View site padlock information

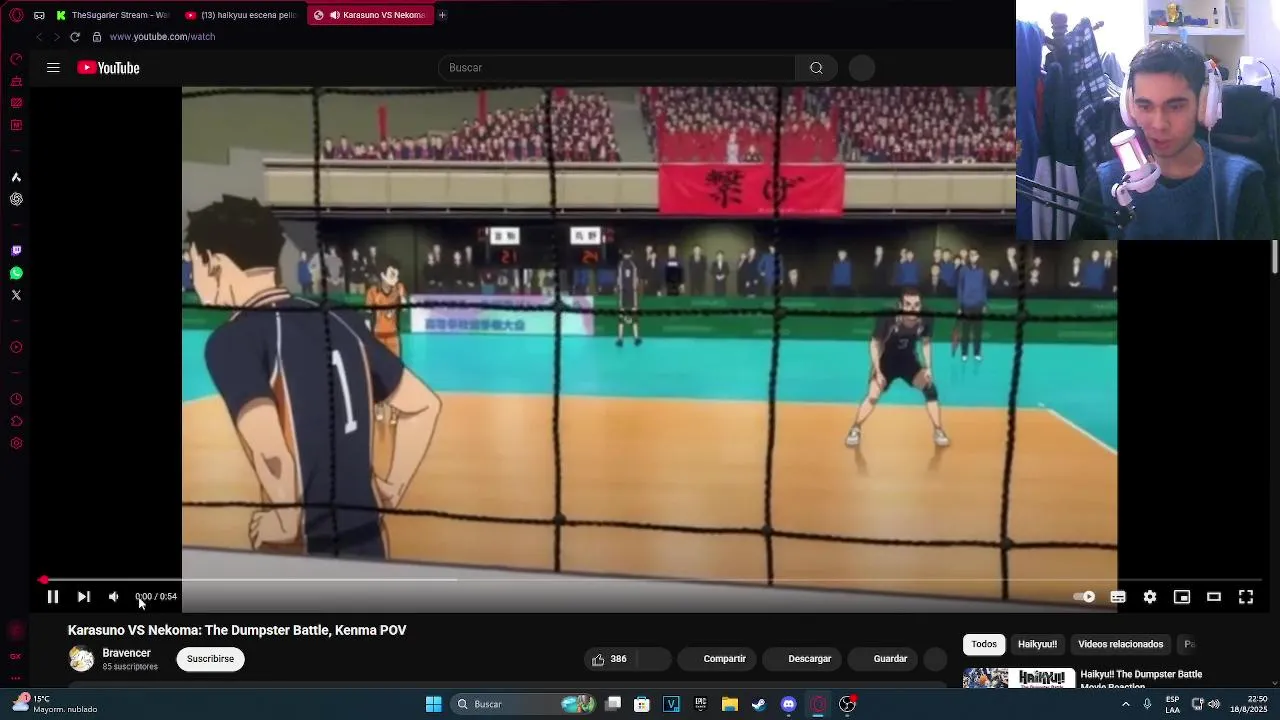click(x=97, y=37)
